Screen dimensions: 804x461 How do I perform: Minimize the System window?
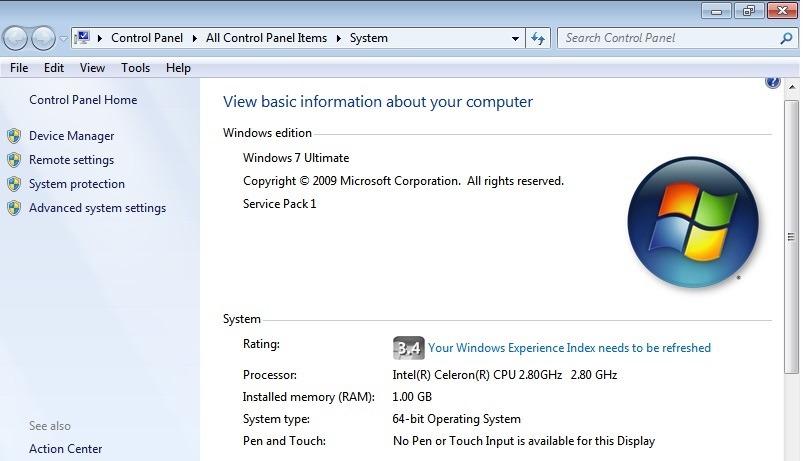716,11
